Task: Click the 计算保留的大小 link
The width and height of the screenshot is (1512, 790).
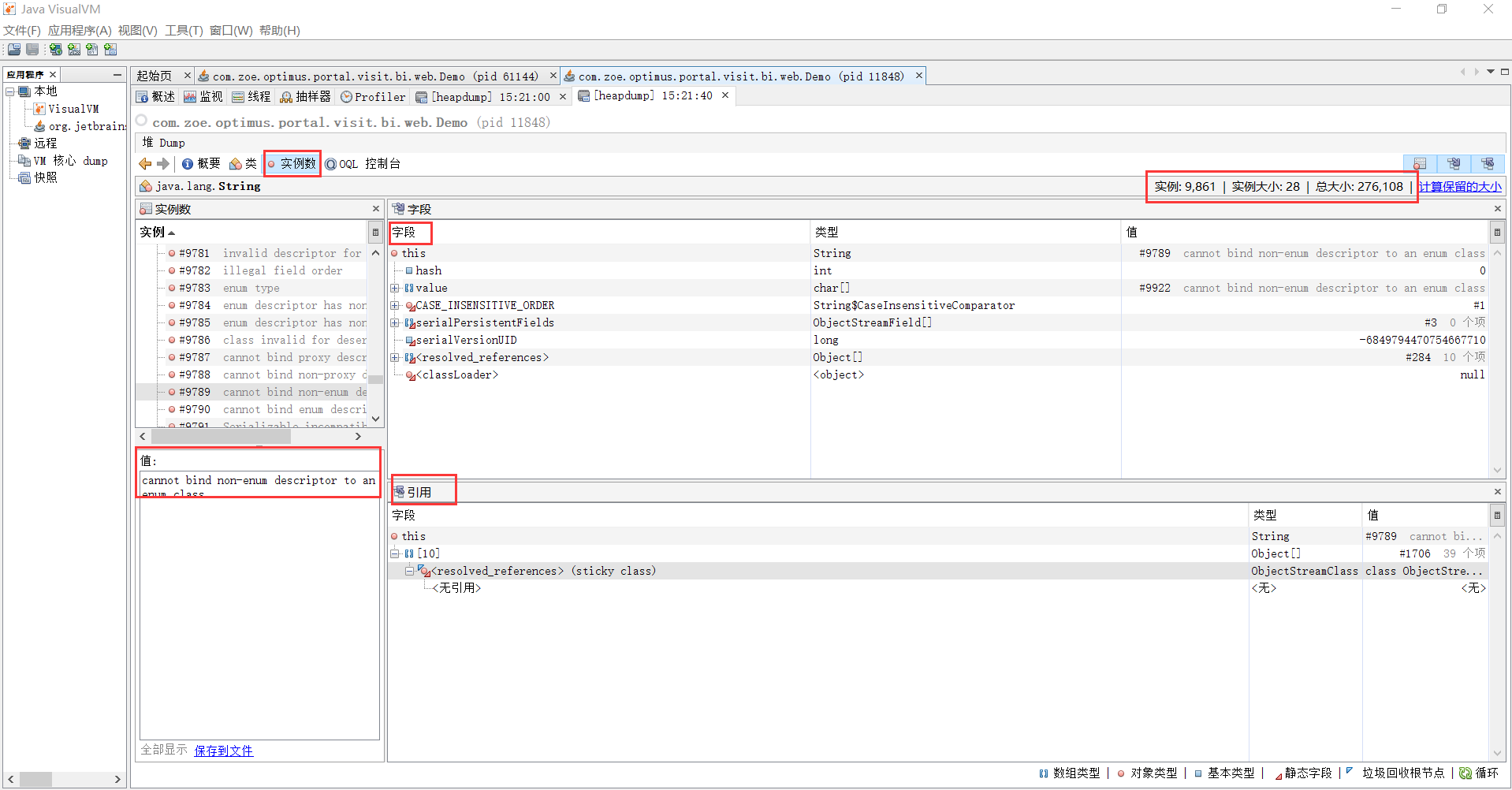Action: click(x=1460, y=187)
